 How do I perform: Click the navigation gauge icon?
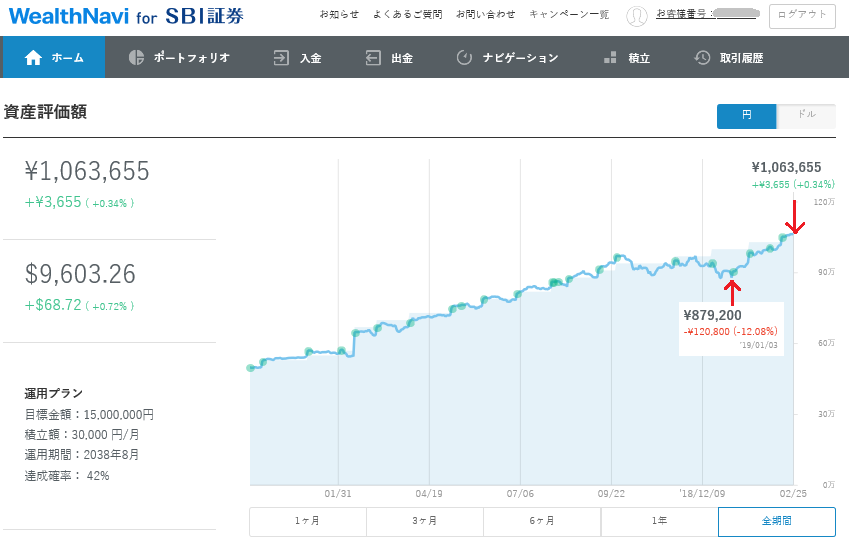[x=464, y=58]
